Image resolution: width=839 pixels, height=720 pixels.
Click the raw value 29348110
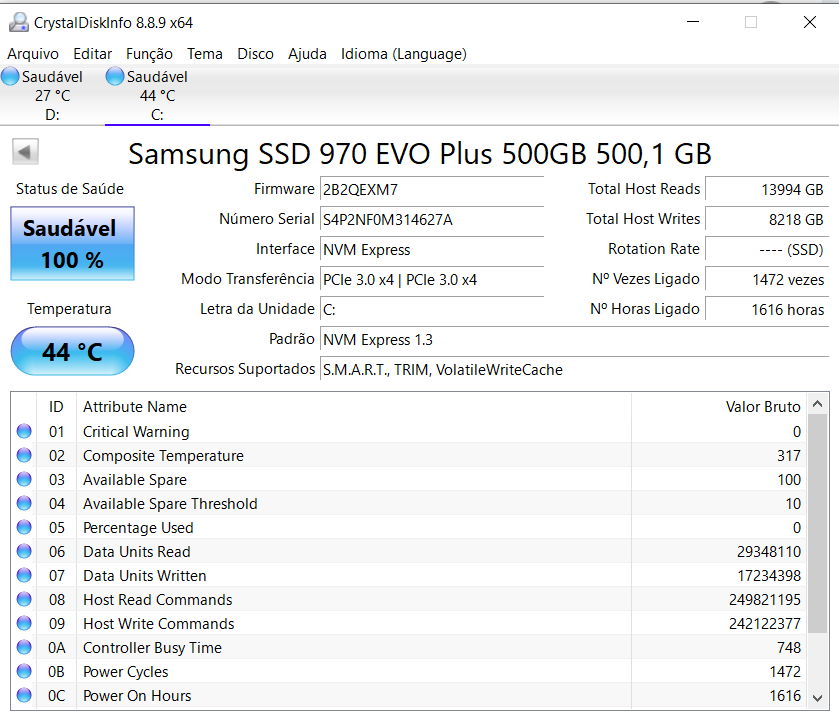coord(769,552)
